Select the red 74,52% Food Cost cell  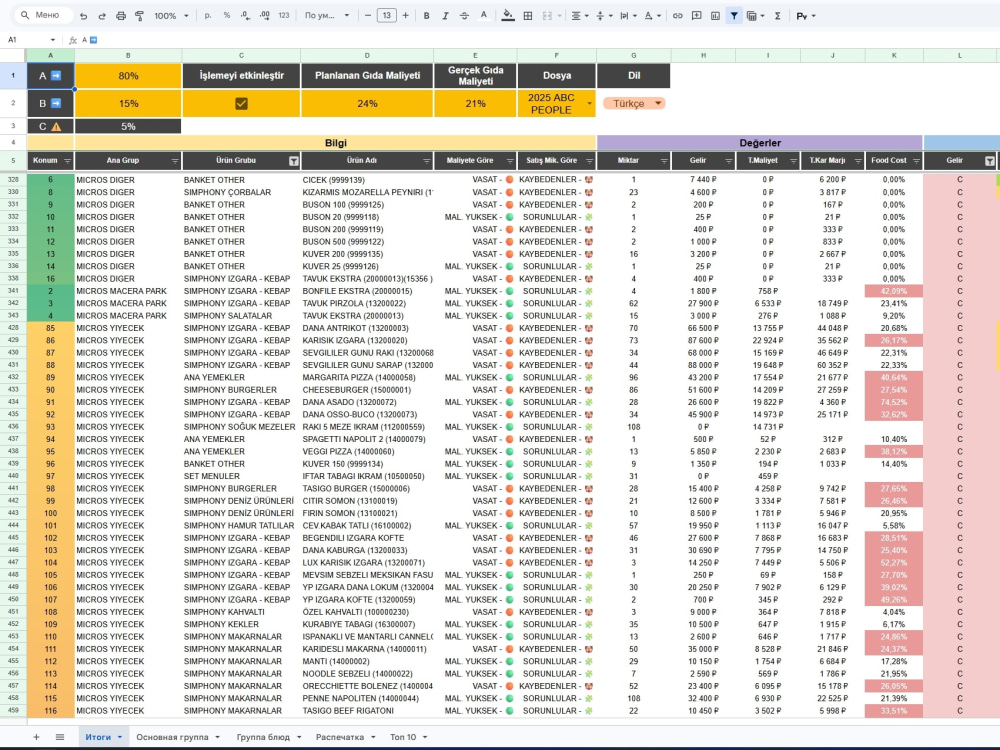pyautogui.click(x=893, y=402)
